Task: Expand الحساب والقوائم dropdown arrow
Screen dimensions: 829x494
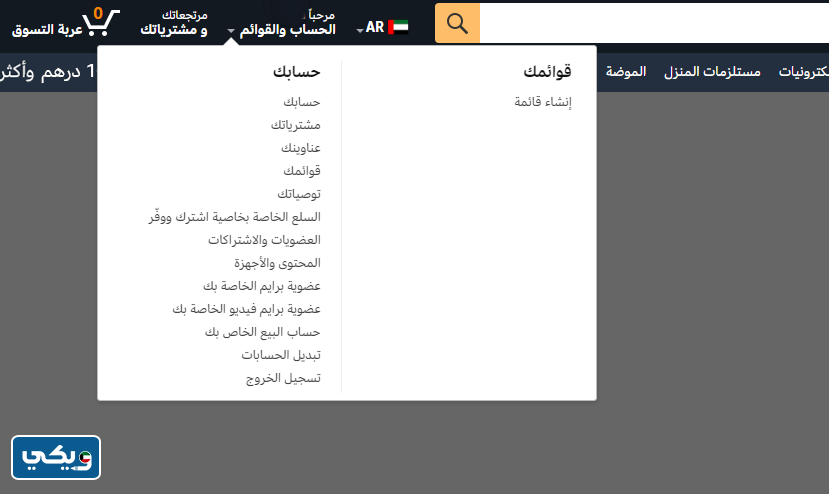Action: pos(231,31)
